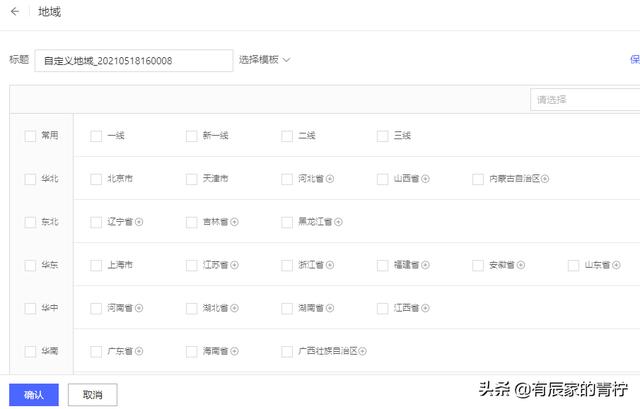Image resolution: width=640 pixels, height=409 pixels.
Task: Select the 黑龙江省 checkbox
Action: coord(287,222)
